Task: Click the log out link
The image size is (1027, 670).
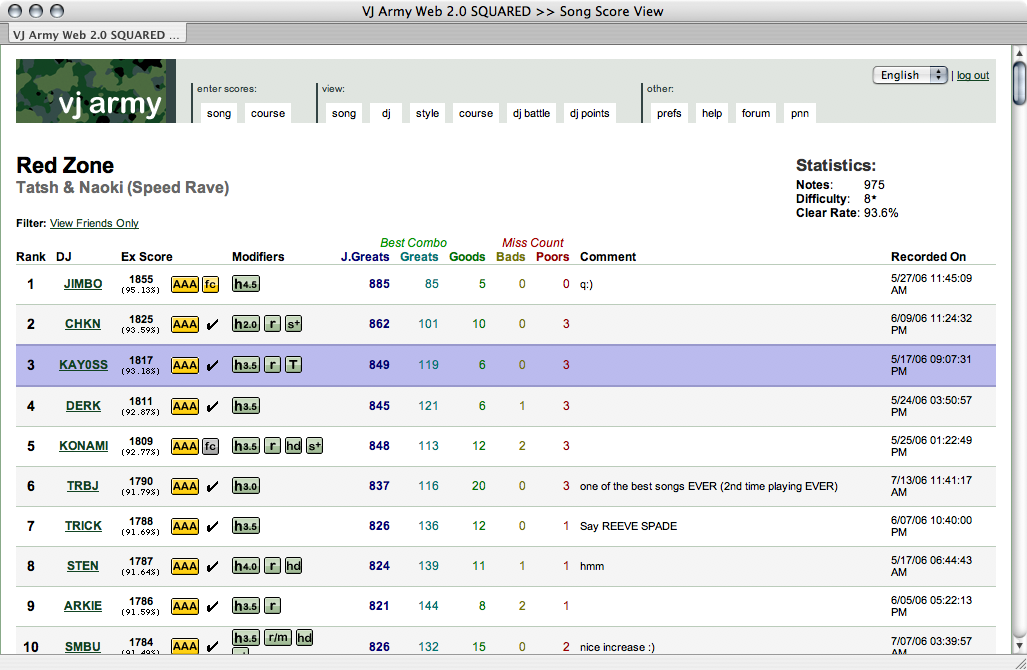Action: pos(973,75)
